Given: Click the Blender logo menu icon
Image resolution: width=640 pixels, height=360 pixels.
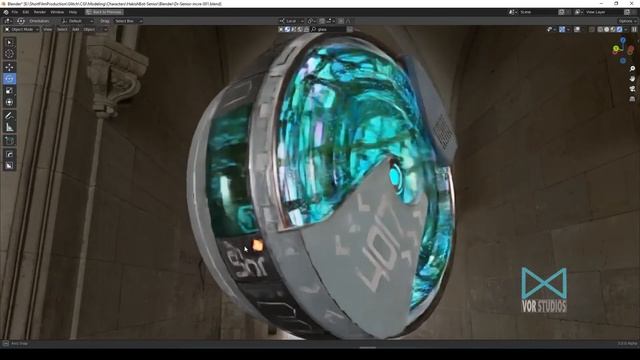Looking at the screenshot, I should point(6,12).
